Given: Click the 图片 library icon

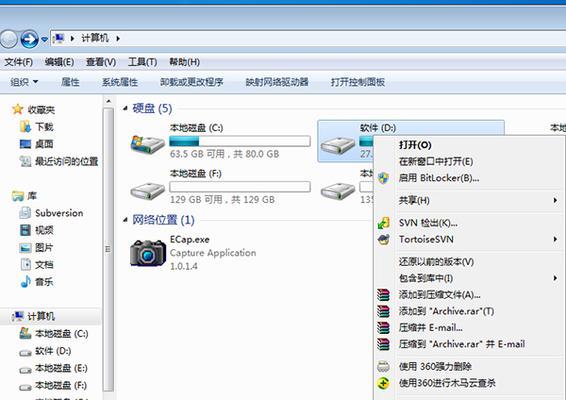Looking at the screenshot, I should coord(25,247).
